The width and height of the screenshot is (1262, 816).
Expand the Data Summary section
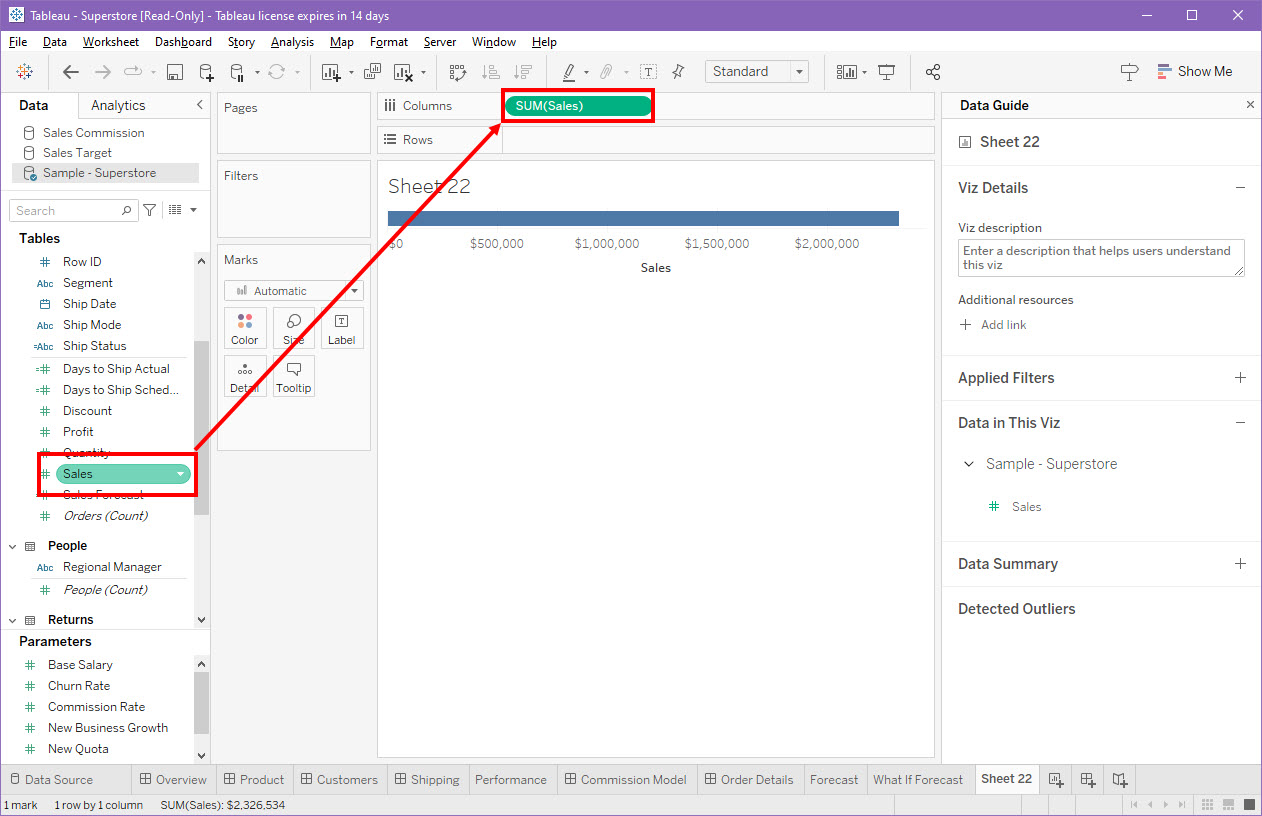(x=1240, y=564)
